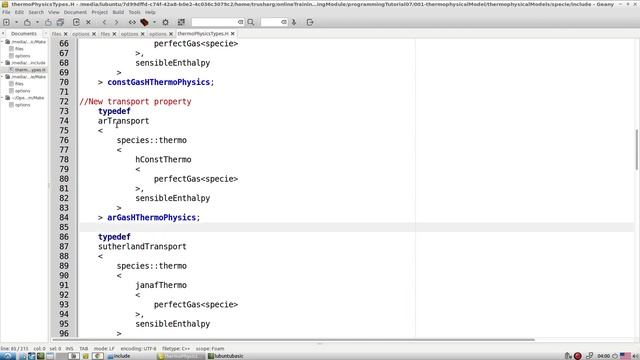Click the Save all files icon

coord(60,22)
